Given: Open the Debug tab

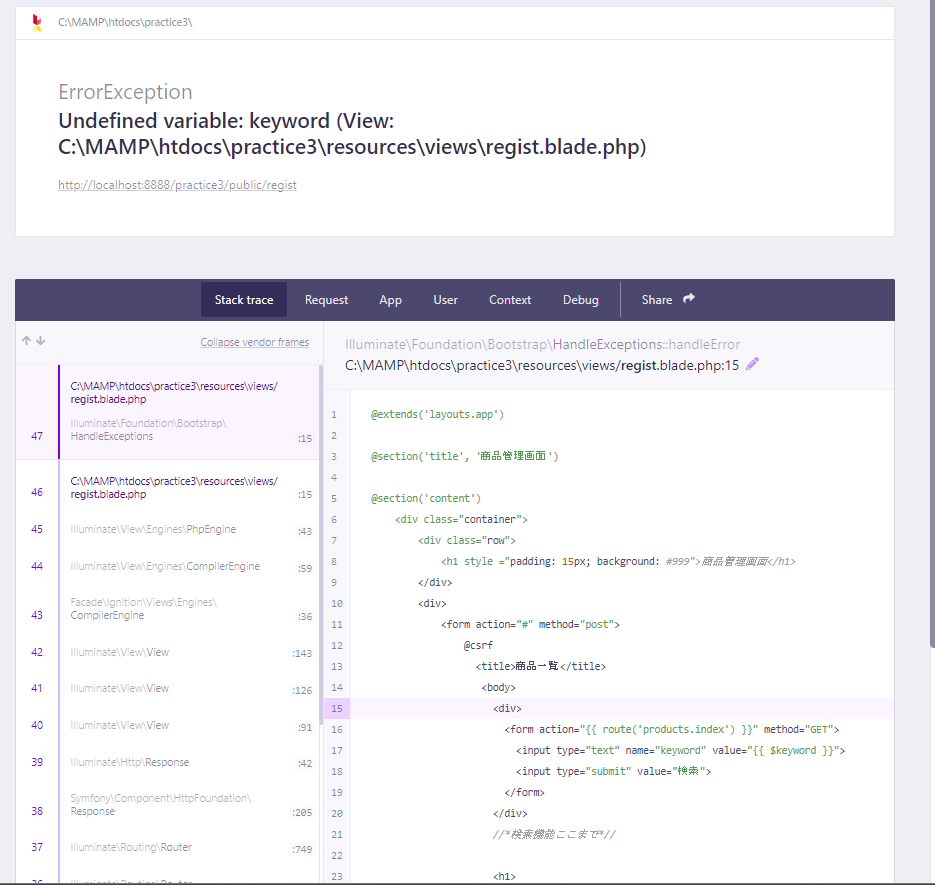Looking at the screenshot, I should coord(580,299).
